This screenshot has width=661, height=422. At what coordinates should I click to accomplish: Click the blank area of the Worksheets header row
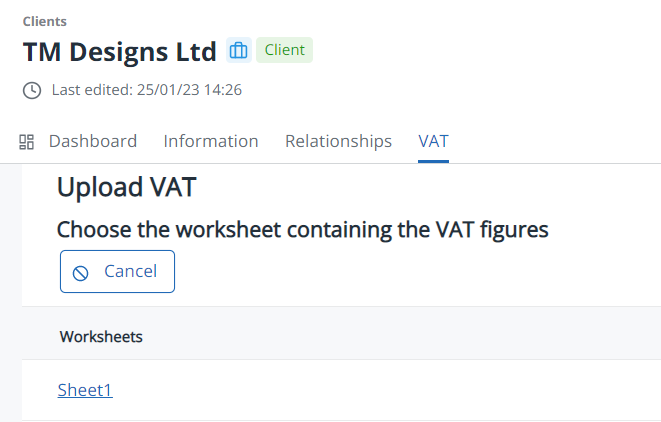coord(400,337)
